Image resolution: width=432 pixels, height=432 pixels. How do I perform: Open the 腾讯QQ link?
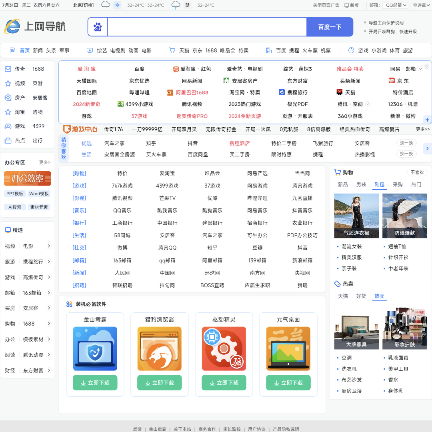click(167, 248)
